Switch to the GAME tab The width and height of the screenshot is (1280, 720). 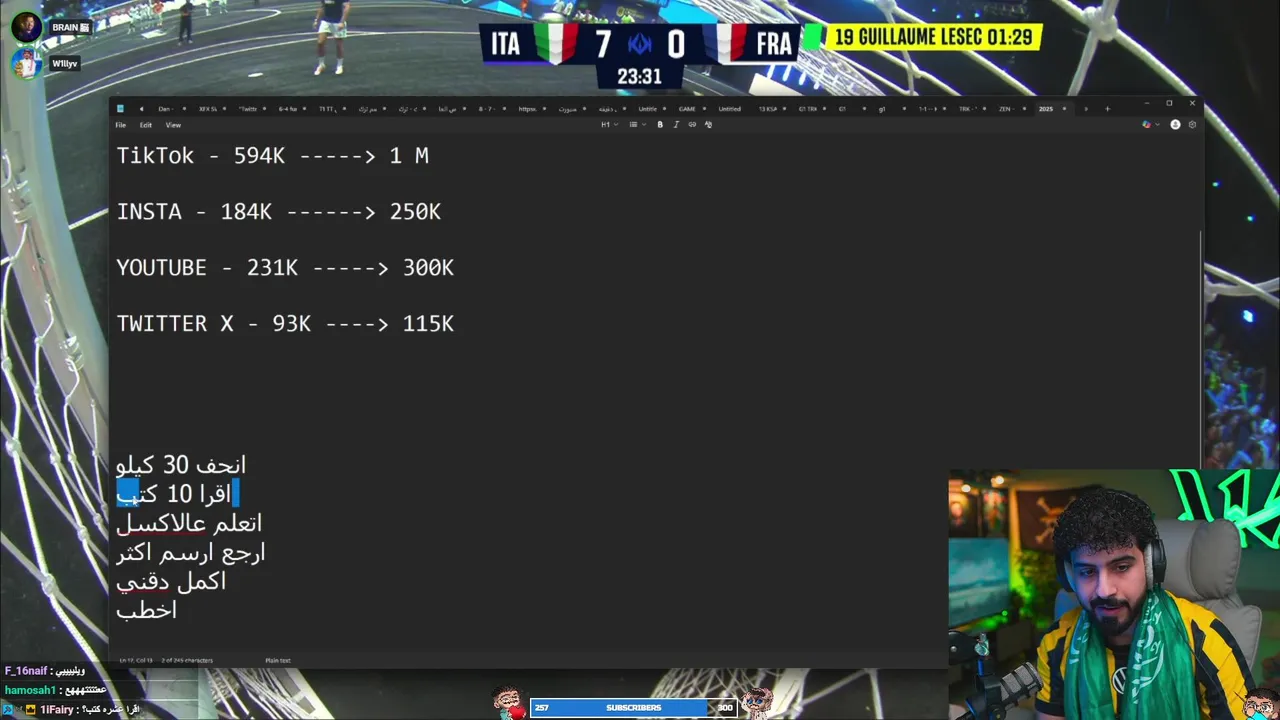pyautogui.click(x=687, y=108)
